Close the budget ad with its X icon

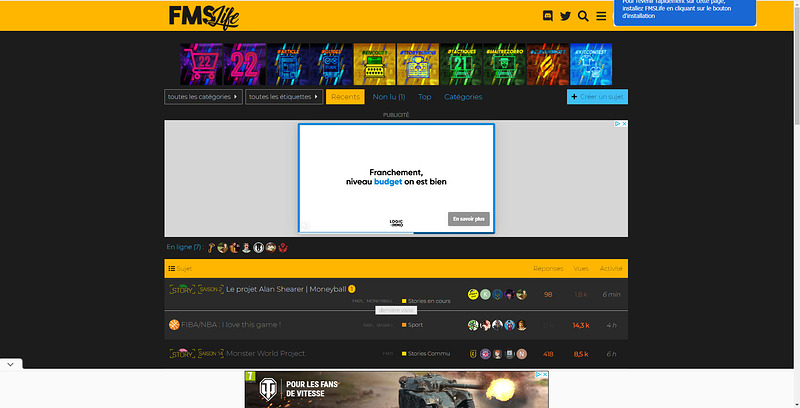[624, 123]
